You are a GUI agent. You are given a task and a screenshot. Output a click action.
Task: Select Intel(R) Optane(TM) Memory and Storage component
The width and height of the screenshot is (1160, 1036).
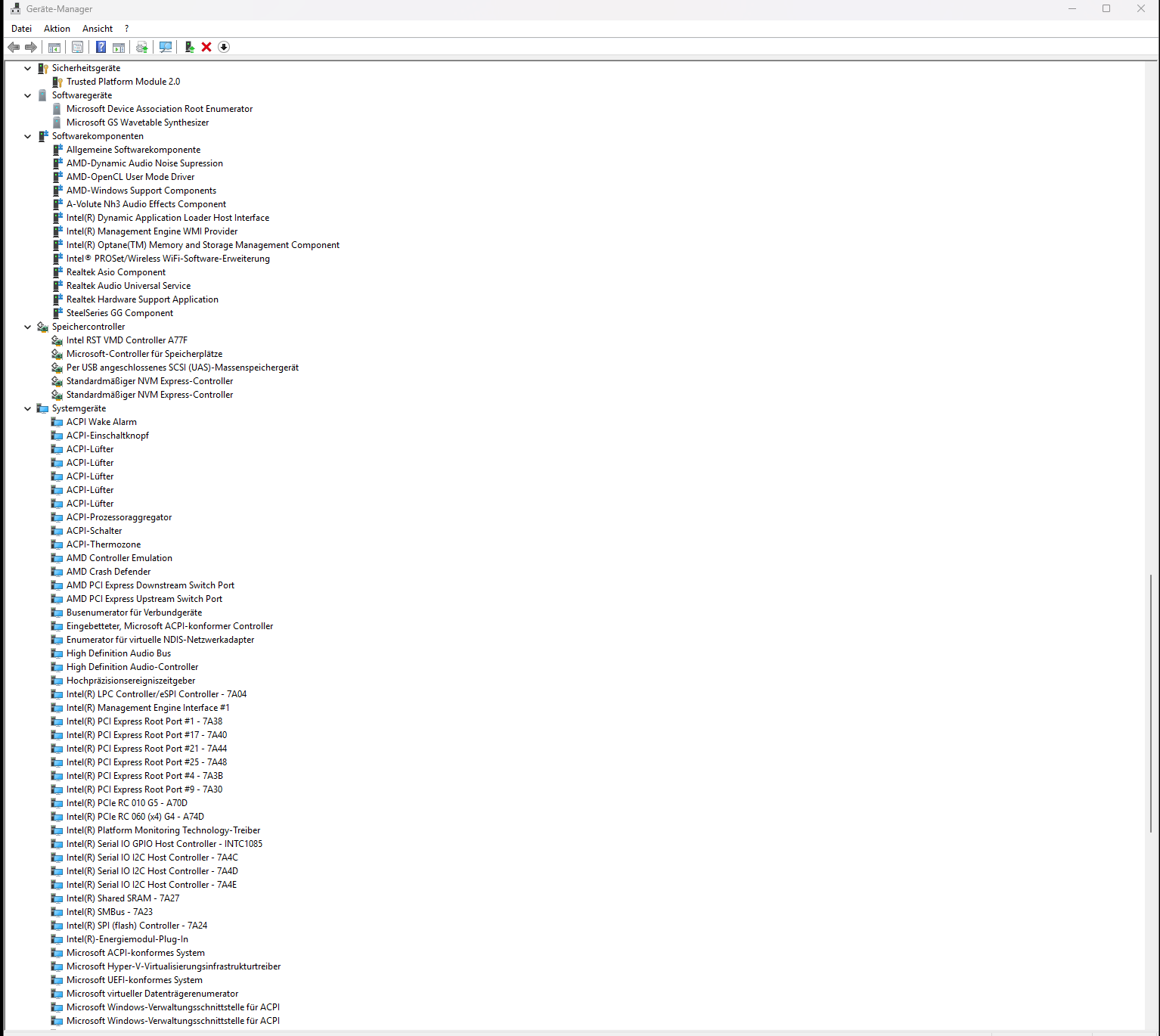(203, 245)
